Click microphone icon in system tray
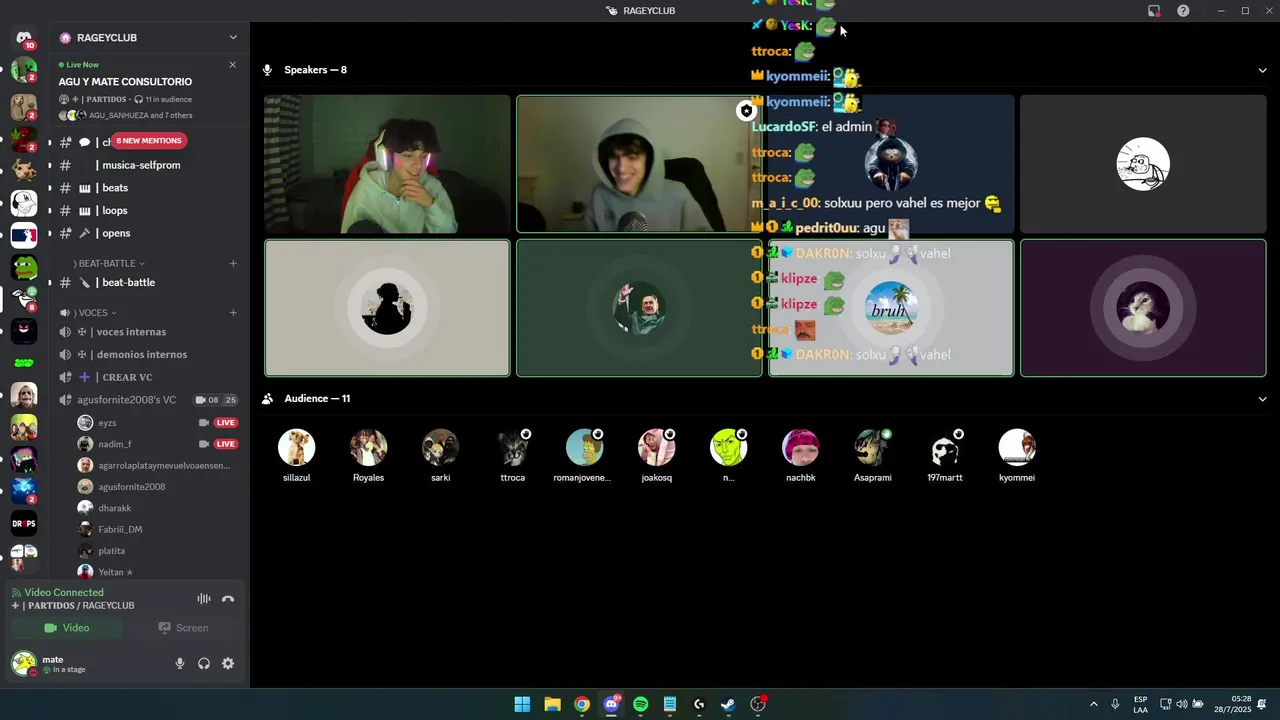 click(1115, 704)
